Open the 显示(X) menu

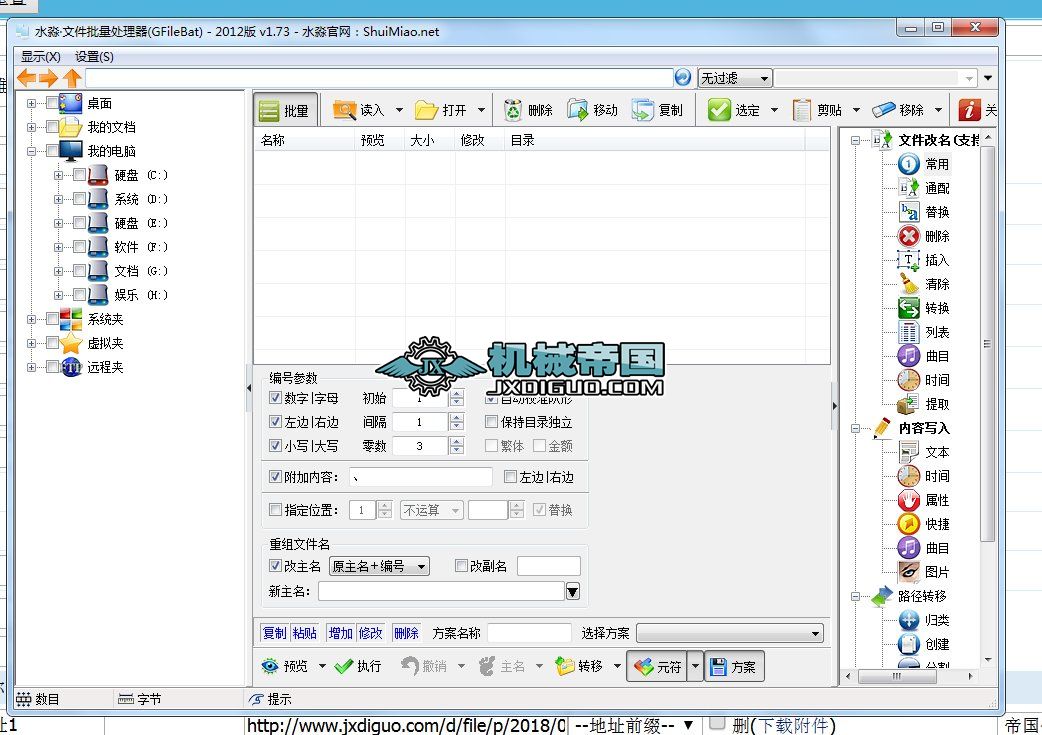point(41,56)
